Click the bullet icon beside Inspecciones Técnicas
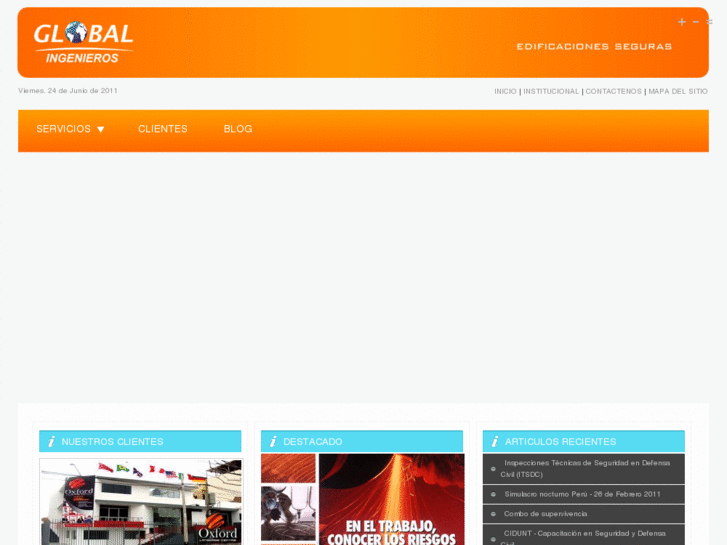 coord(493,469)
